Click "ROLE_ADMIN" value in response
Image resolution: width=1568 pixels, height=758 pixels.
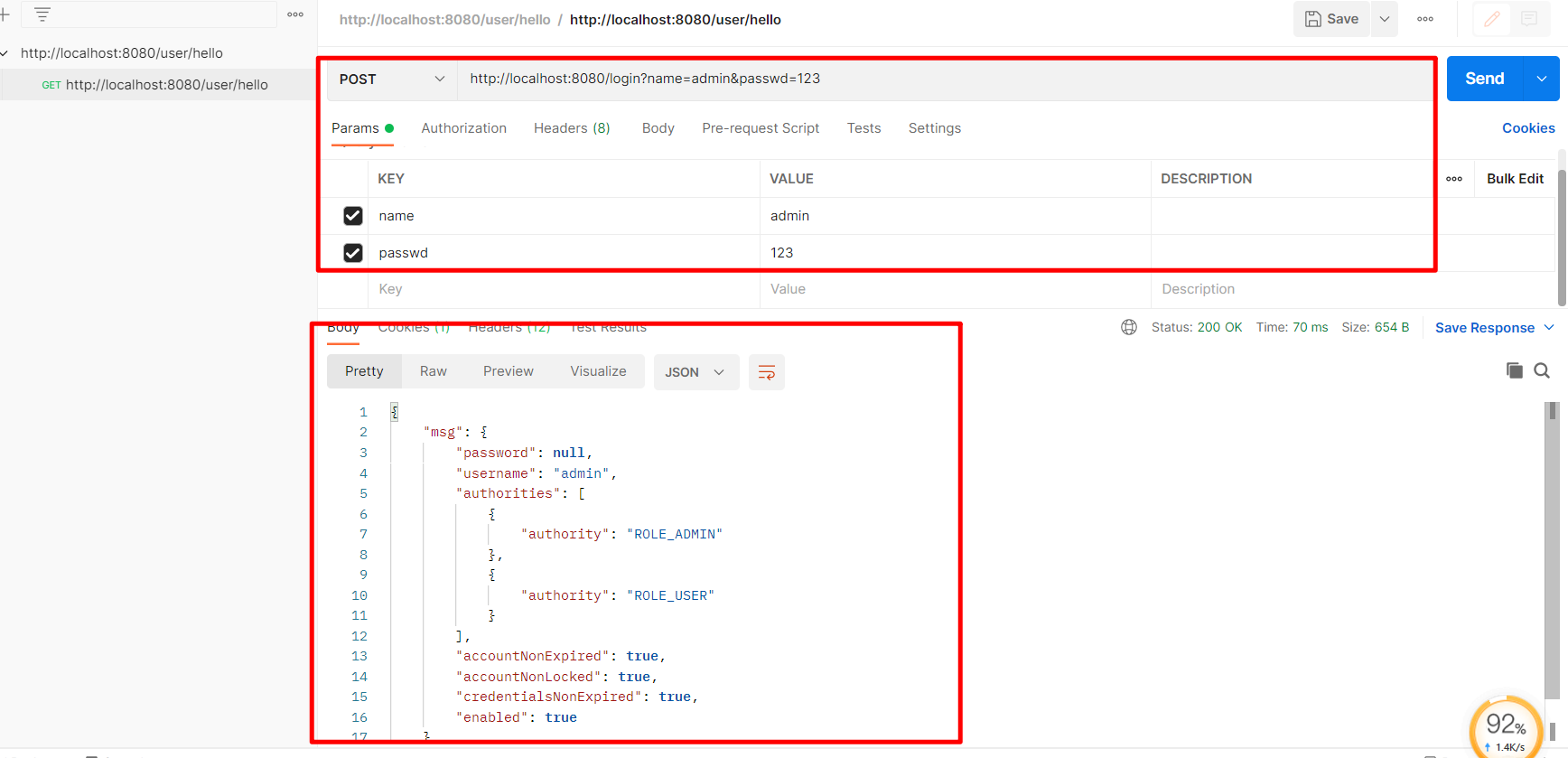coord(675,534)
